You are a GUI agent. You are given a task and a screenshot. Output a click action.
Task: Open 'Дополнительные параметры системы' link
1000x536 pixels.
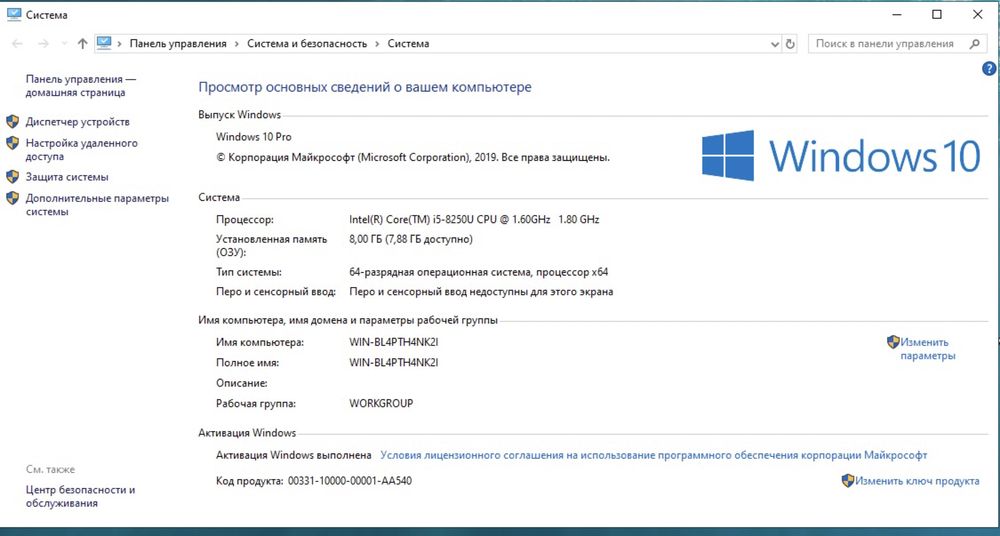tap(98, 205)
